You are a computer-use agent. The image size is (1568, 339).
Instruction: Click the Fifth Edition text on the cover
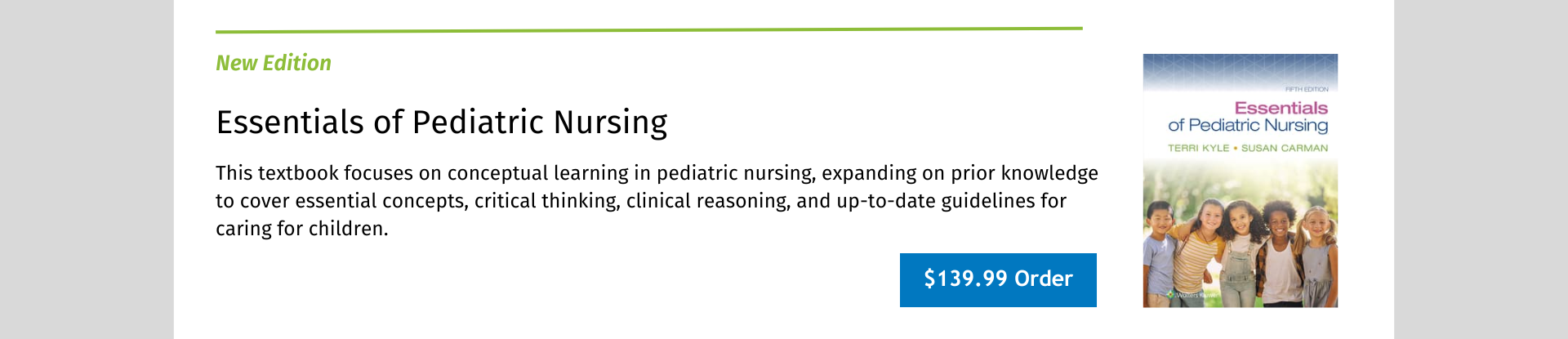[1307, 89]
